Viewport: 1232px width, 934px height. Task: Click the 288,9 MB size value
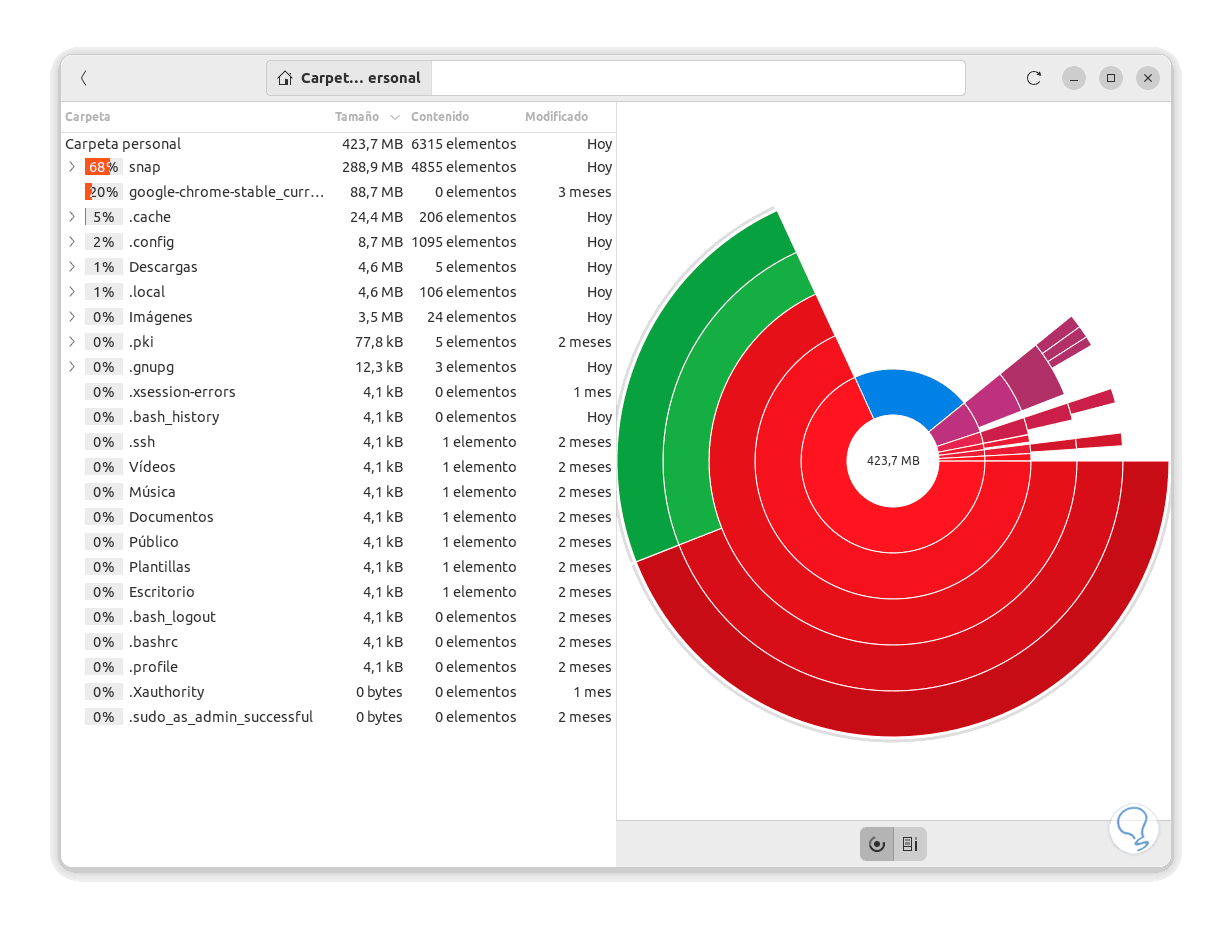372,167
